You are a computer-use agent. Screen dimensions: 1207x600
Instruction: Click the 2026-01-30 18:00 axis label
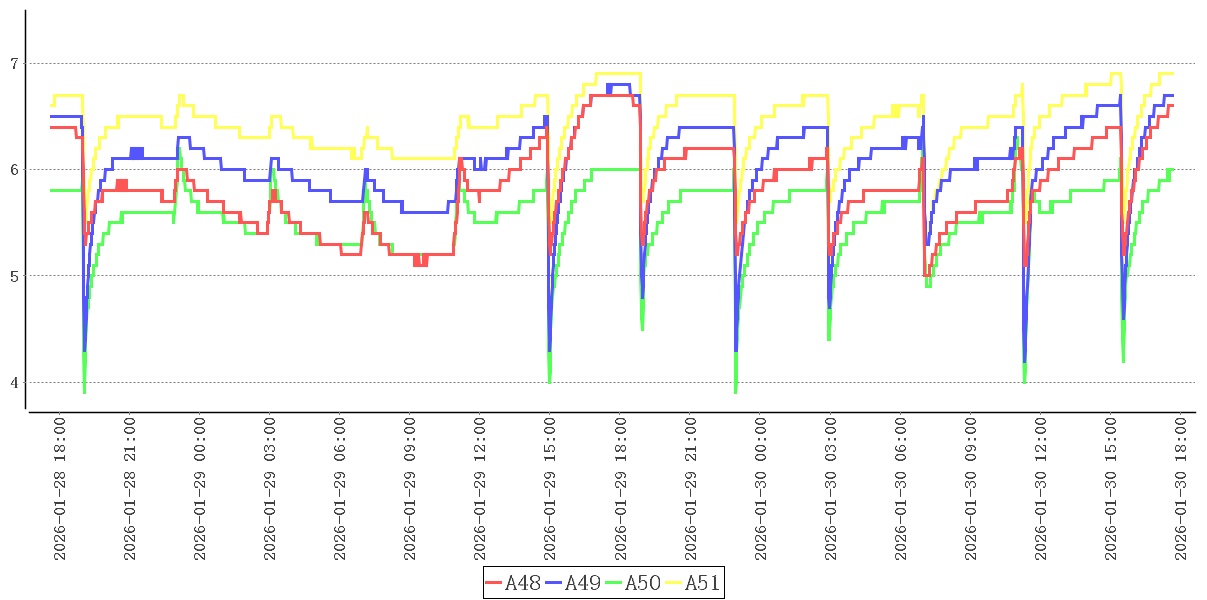1181,489
